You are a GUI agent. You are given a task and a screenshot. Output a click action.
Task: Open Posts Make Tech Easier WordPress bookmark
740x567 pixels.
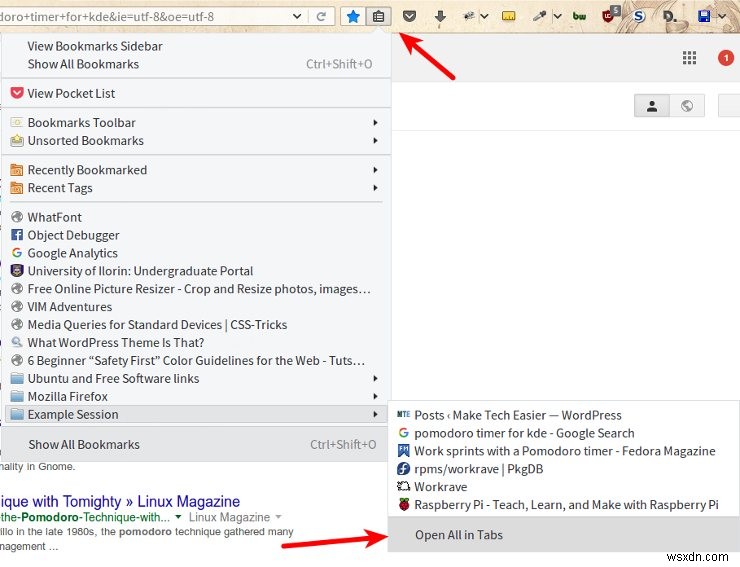click(x=564, y=415)
